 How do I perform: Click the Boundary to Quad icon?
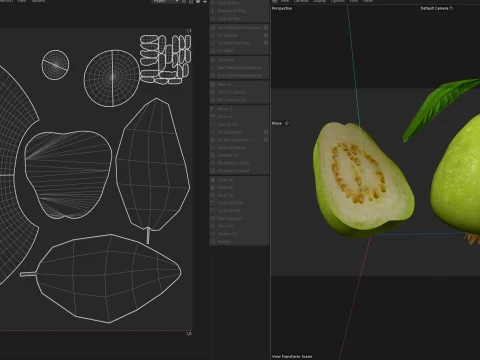(213, 171)
